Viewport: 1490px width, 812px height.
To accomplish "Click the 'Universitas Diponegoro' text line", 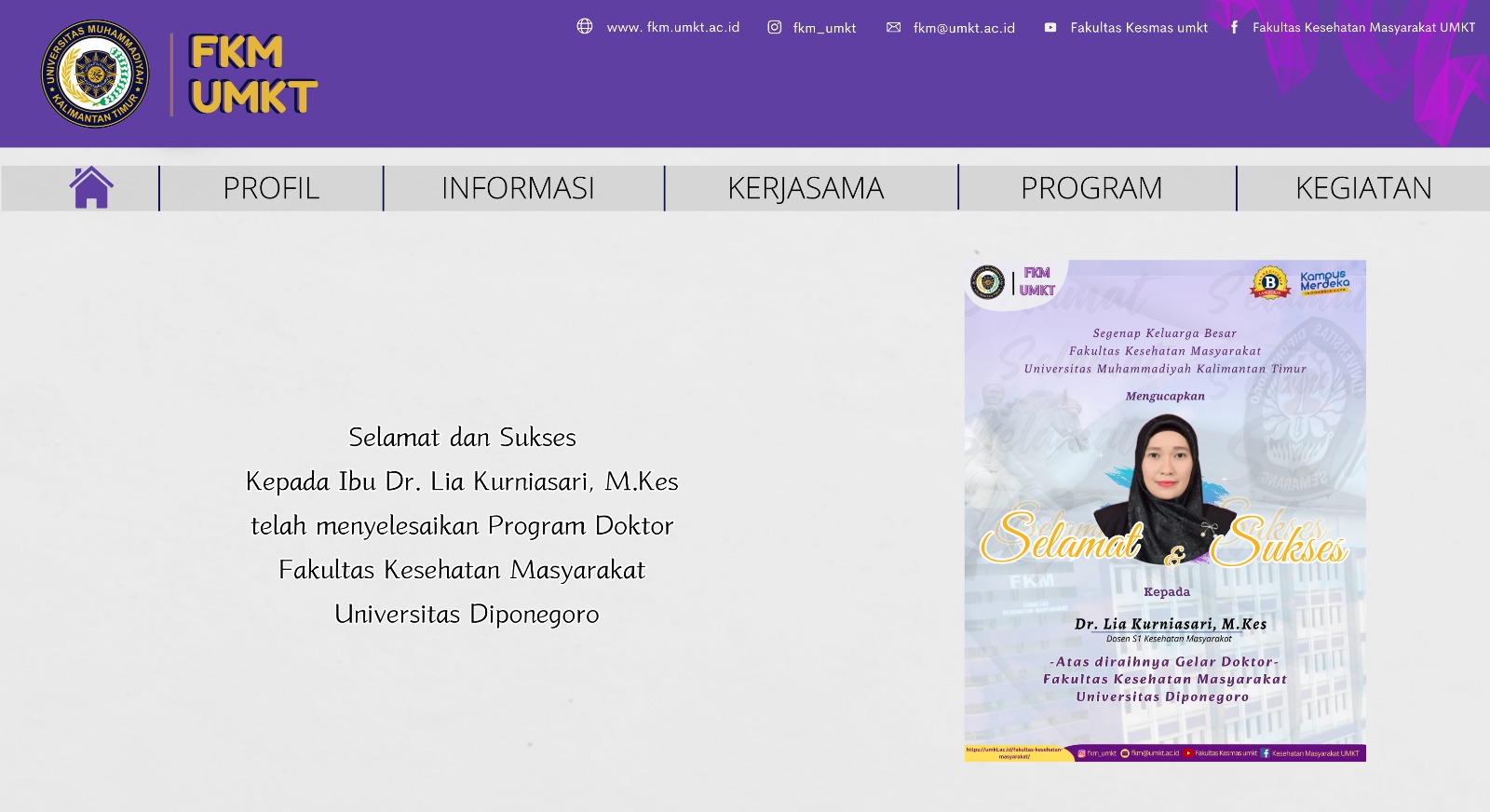I will pyautogui.click(x=467, y=615).
